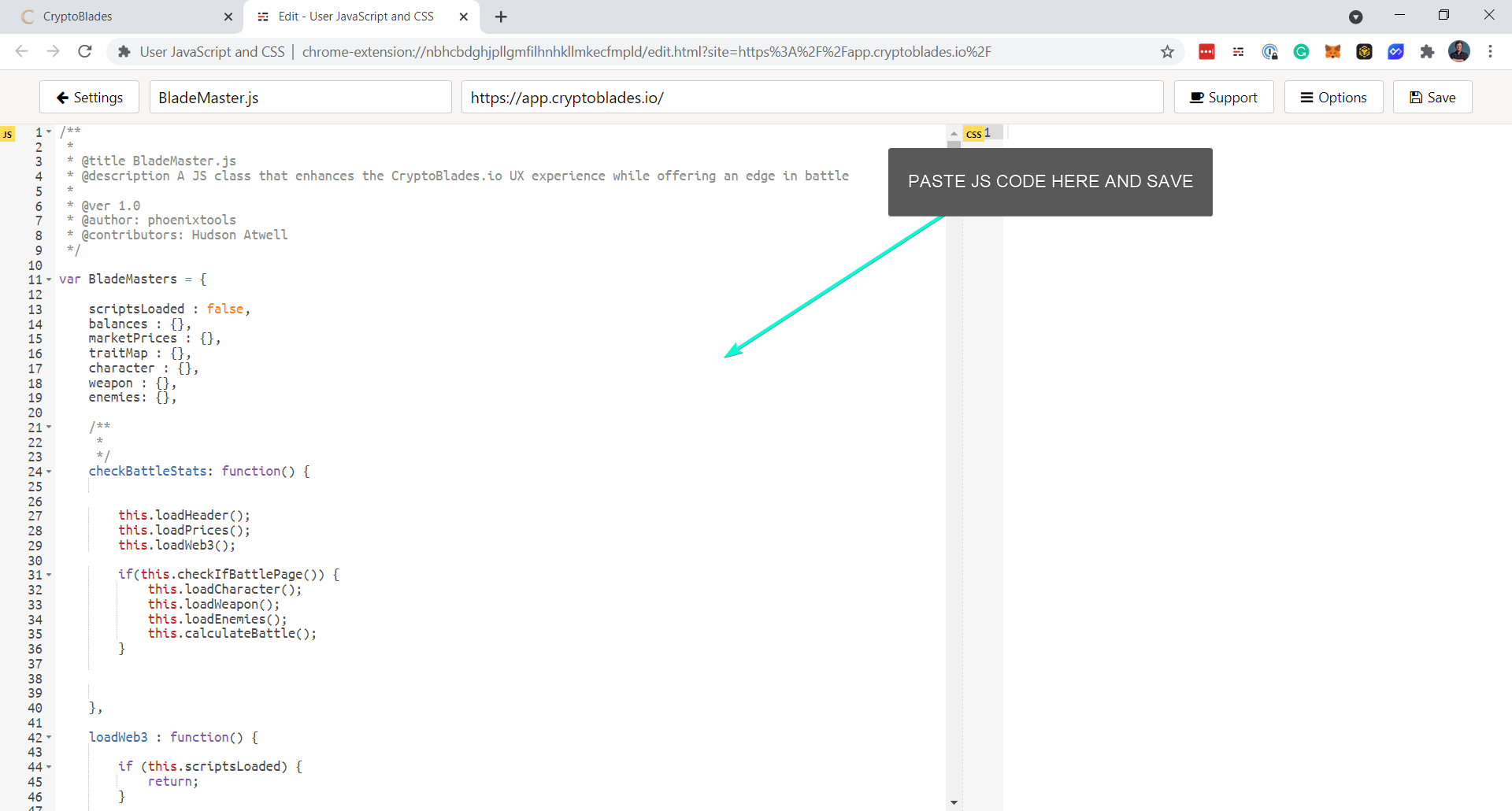Collapse the if block at line 31
This screenshot has width=1512, height=811.
(x=49, y=575)
